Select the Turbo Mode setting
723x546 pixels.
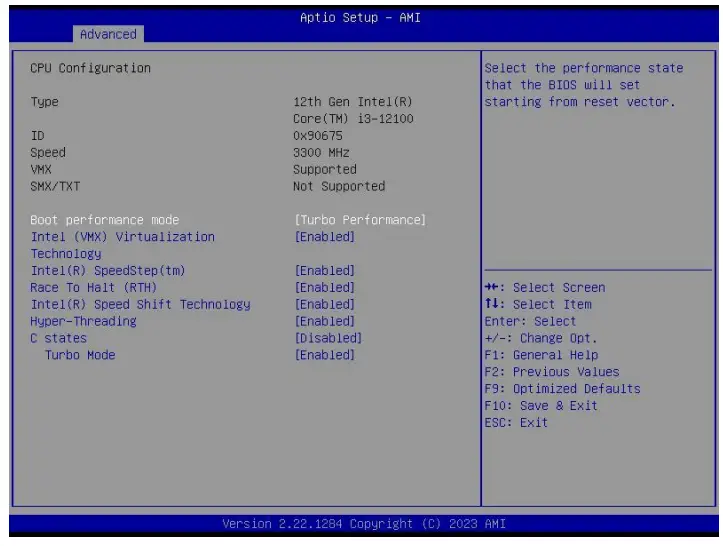tap(80, 355)
